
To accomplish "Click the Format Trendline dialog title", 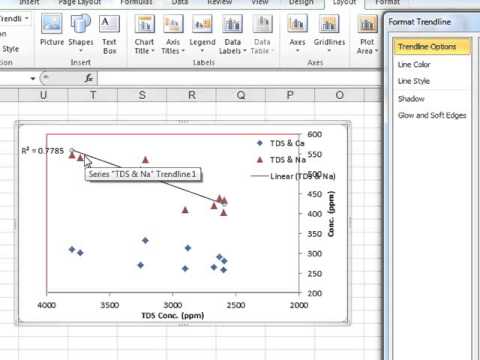I will (419, 22).
